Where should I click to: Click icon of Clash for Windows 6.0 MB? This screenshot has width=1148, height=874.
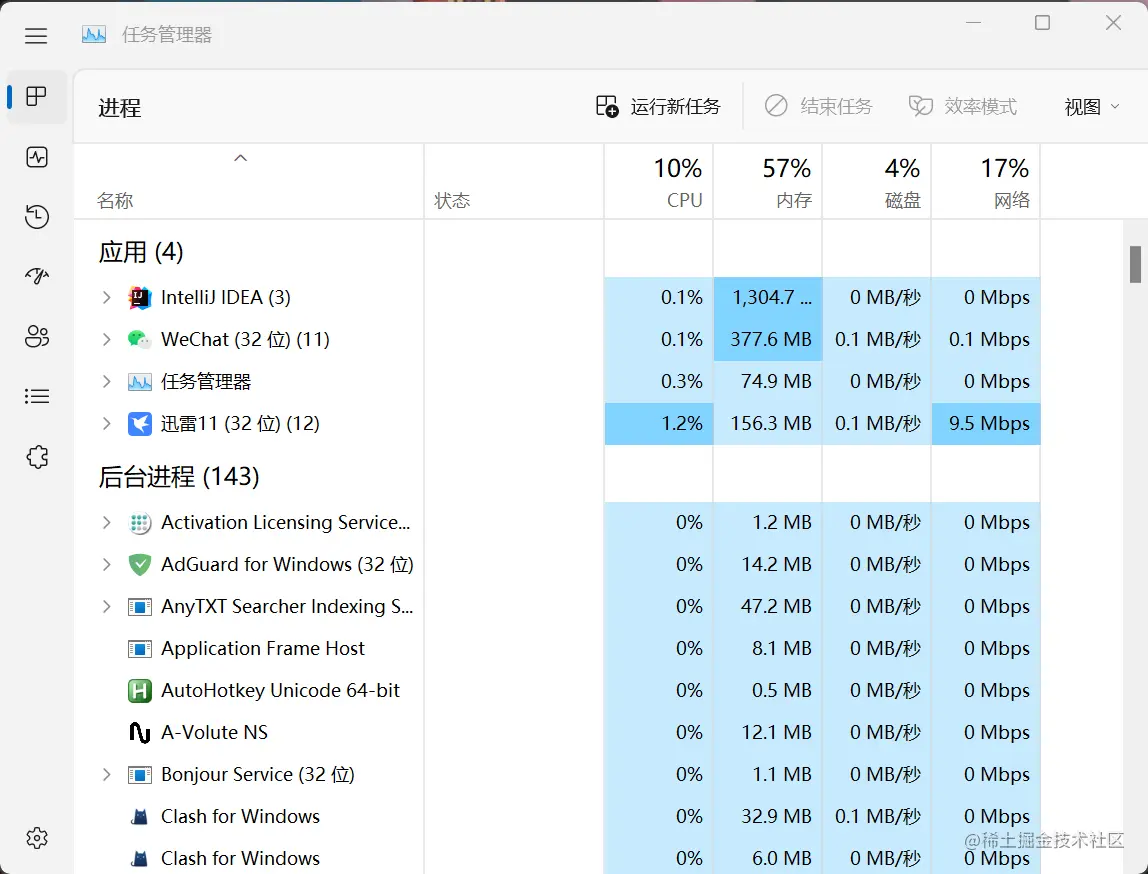[x=139, y=858]
